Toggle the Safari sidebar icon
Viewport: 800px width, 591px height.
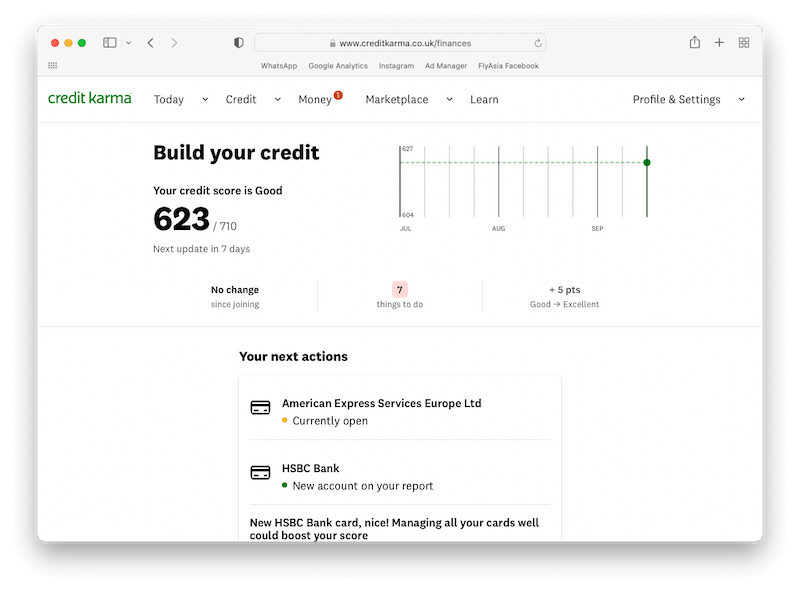(110, 43)
